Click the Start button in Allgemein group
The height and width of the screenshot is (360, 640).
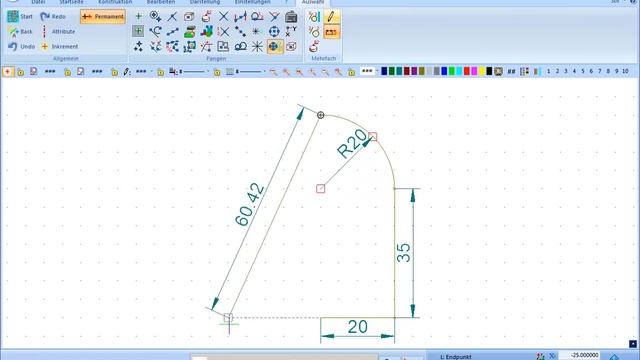click(20, 17)
